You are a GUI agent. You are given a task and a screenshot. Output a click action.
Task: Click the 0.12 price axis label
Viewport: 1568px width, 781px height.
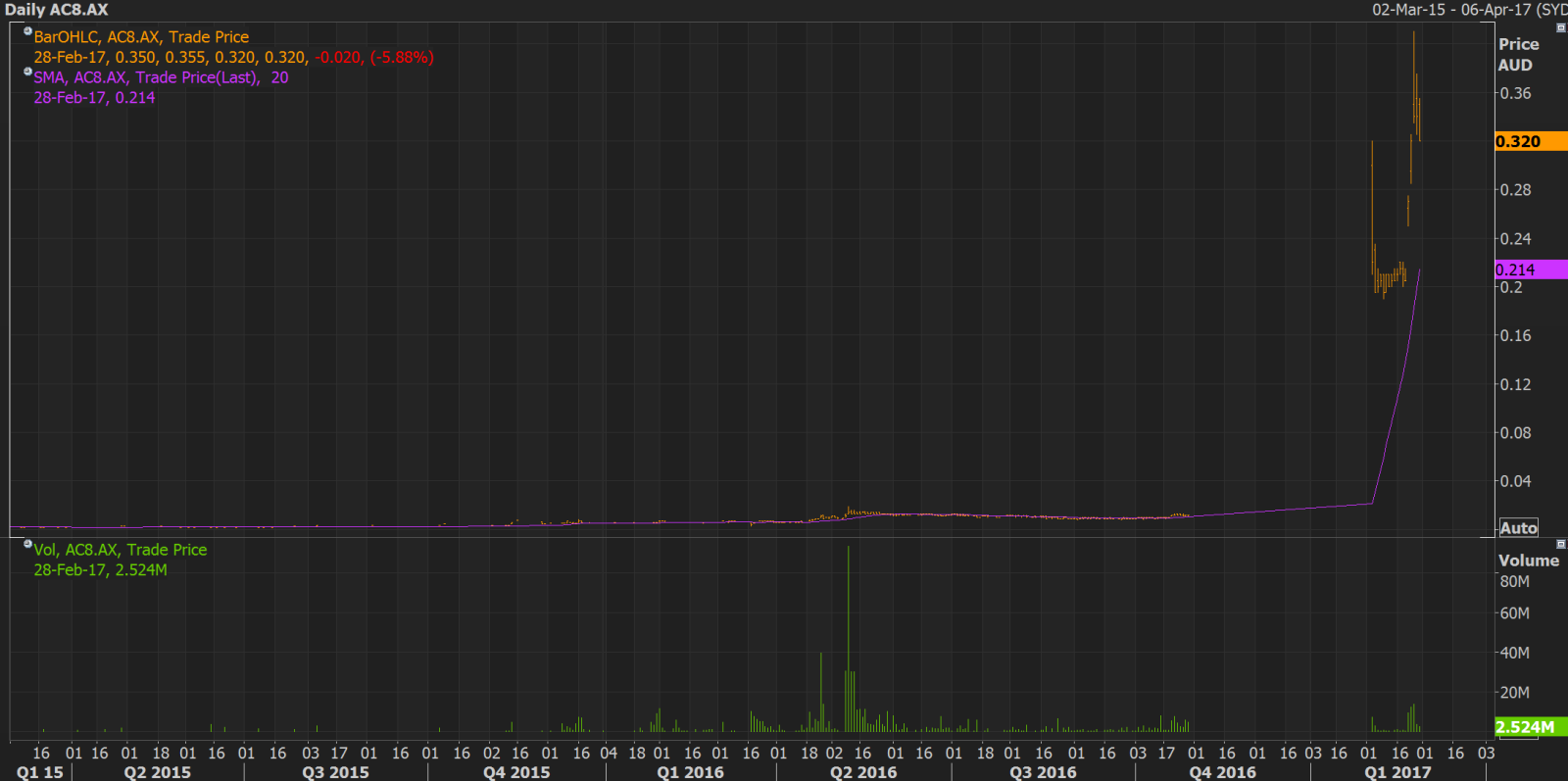tap(1515, 384)
